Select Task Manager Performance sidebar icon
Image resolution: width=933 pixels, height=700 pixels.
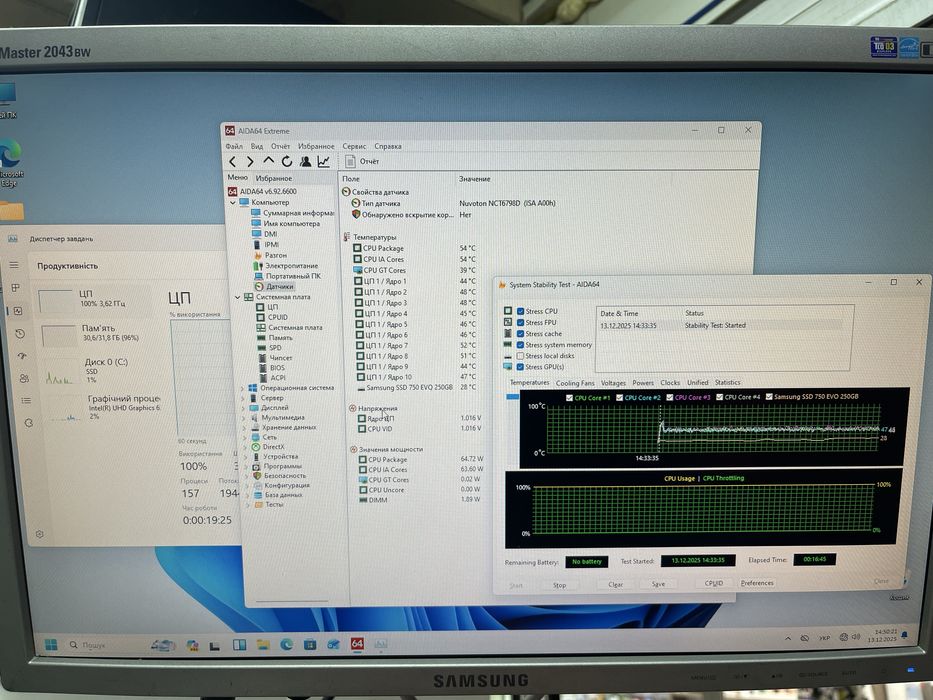18,311
